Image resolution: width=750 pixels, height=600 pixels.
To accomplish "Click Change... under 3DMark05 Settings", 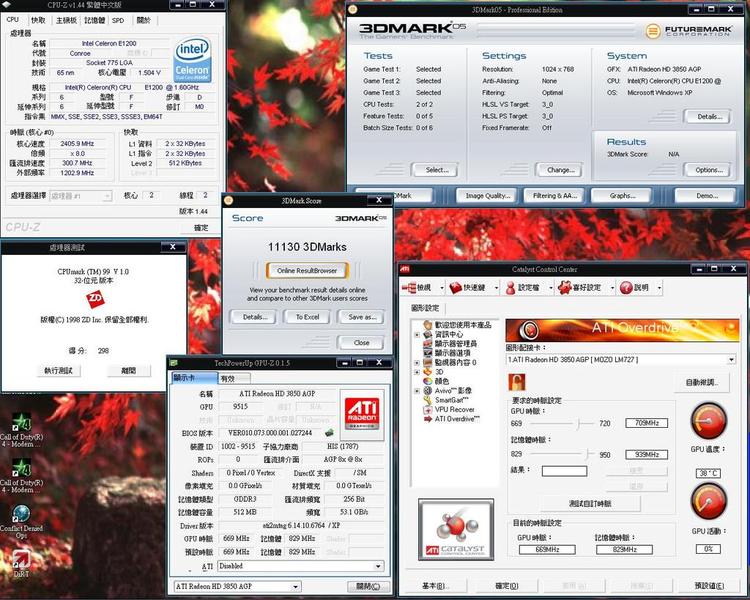I will tap(561, 170).
